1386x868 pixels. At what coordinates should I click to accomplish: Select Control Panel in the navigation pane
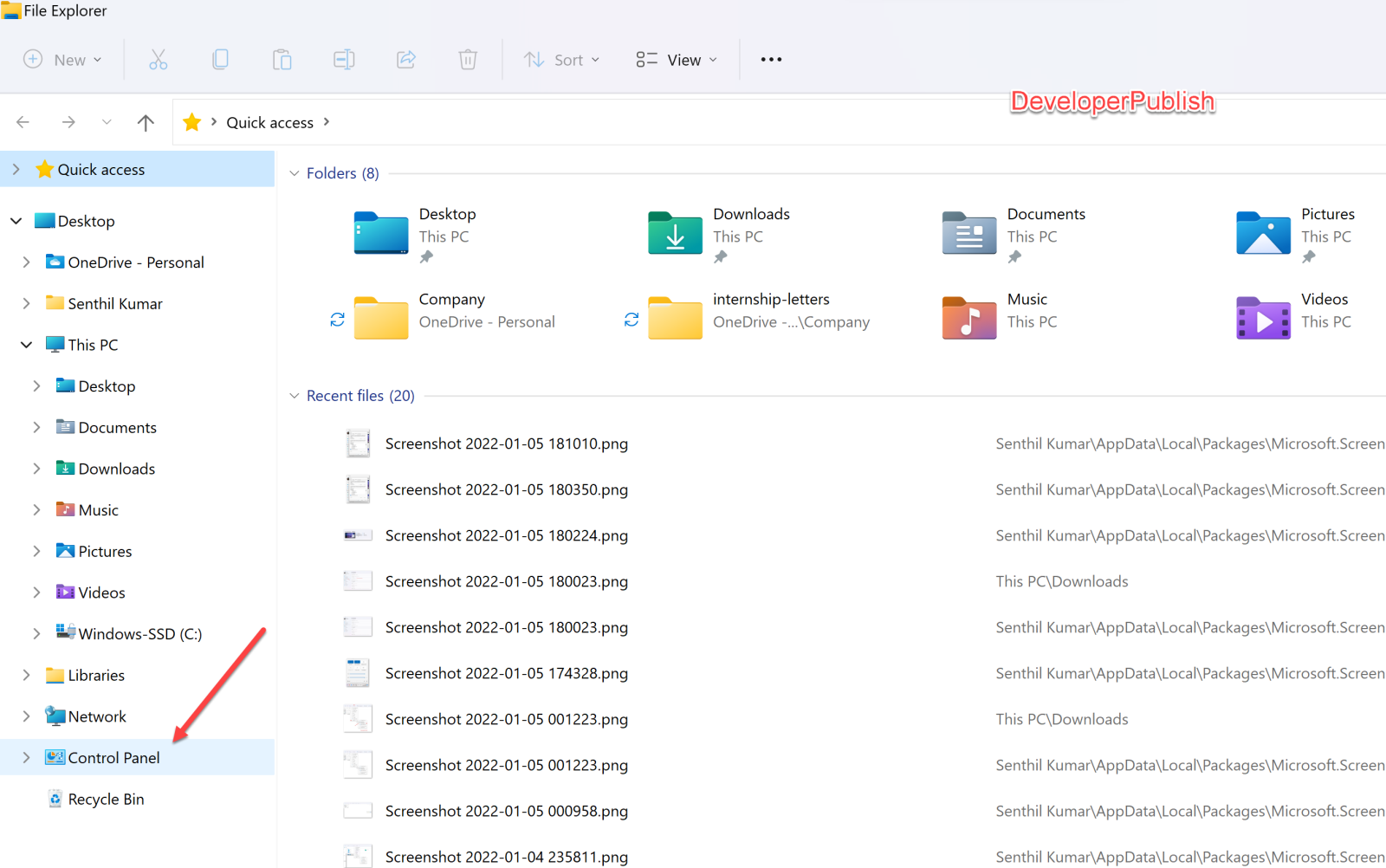coord(113,757)
